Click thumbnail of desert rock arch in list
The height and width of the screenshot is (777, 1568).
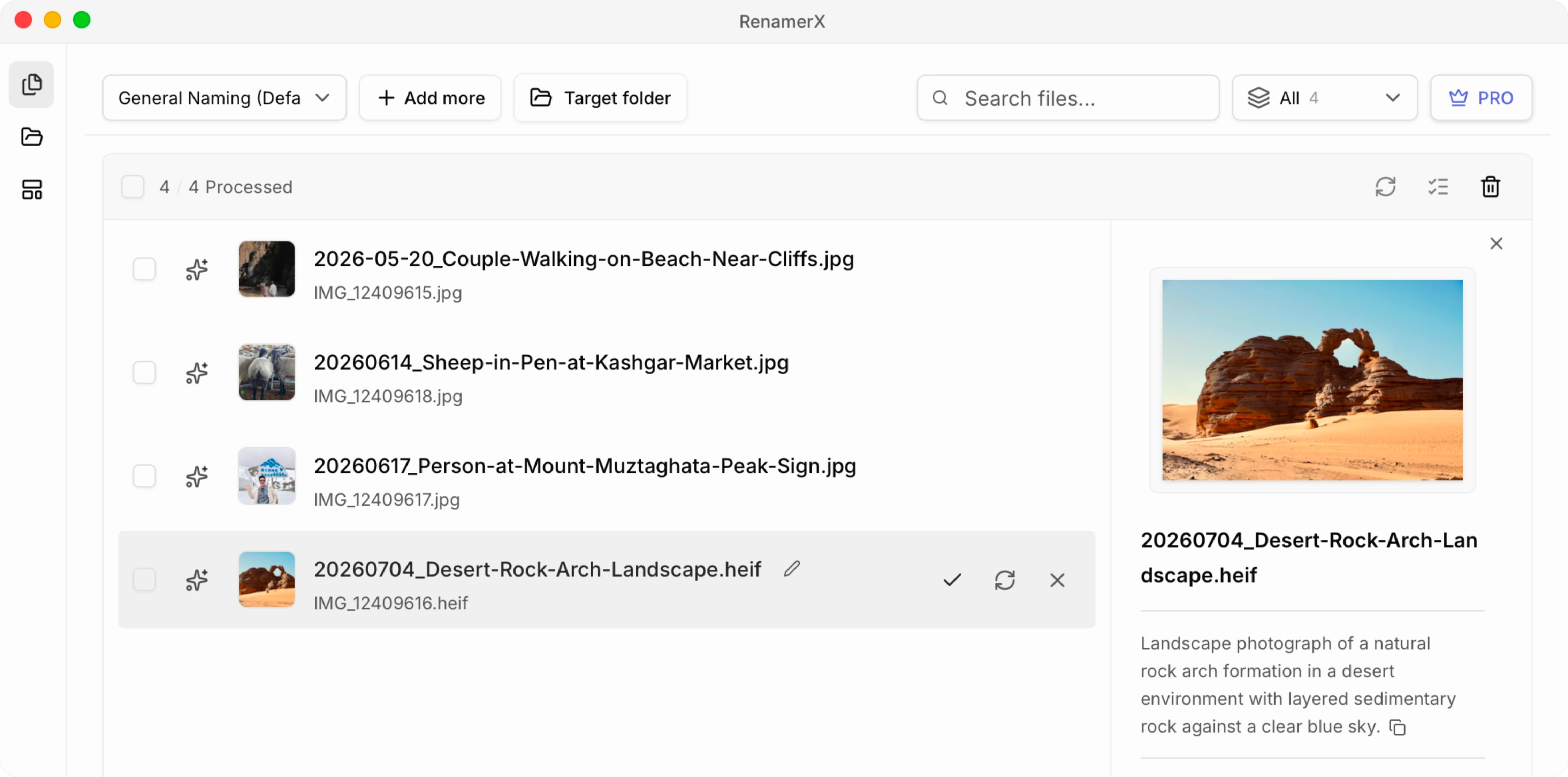click(x=267, y=580)
